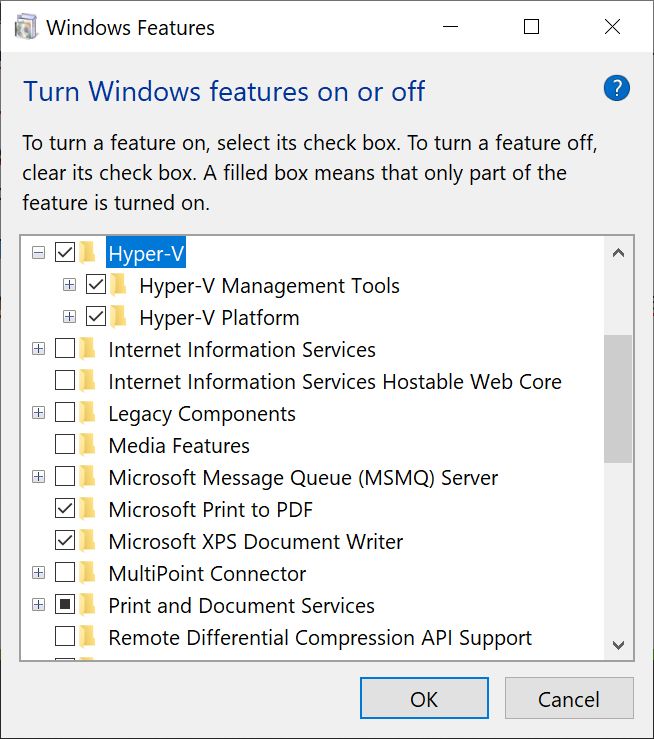
Task: Select Microsoft Message Queue (MSMQ) Server label
Action: pyautogui.click(x=303, y=478)
